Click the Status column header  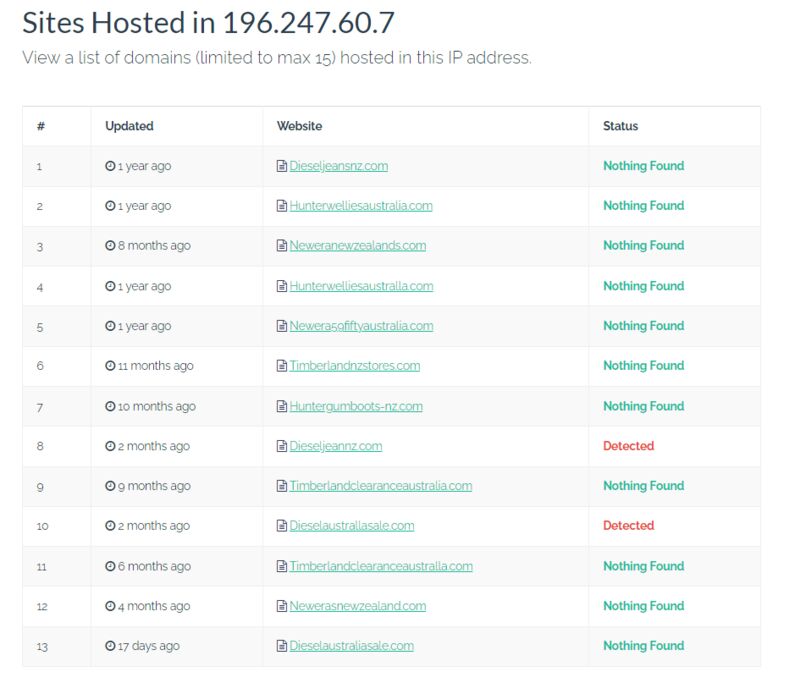coord(620,126)
